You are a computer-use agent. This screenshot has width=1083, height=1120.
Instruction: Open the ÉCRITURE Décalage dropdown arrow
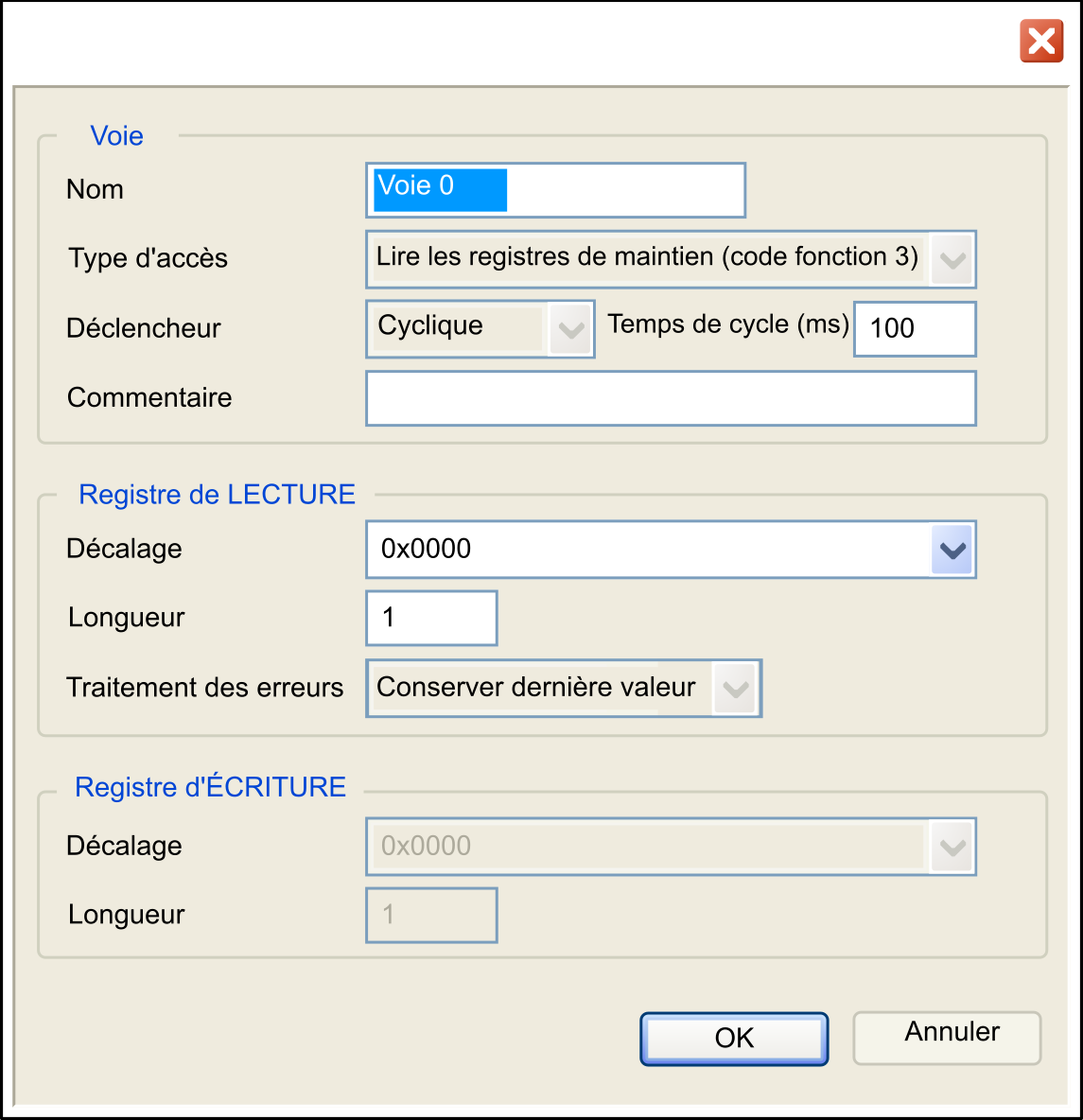[952, 848]
